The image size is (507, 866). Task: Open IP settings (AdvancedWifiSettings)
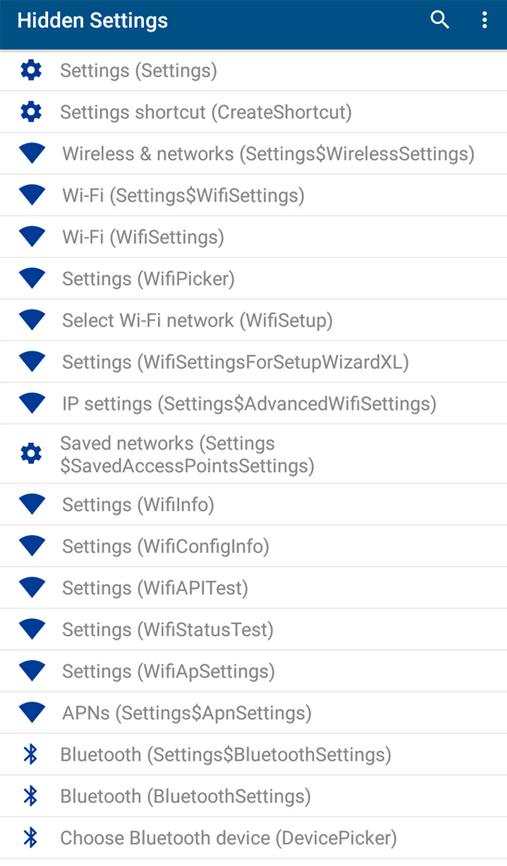pos(254,404)
